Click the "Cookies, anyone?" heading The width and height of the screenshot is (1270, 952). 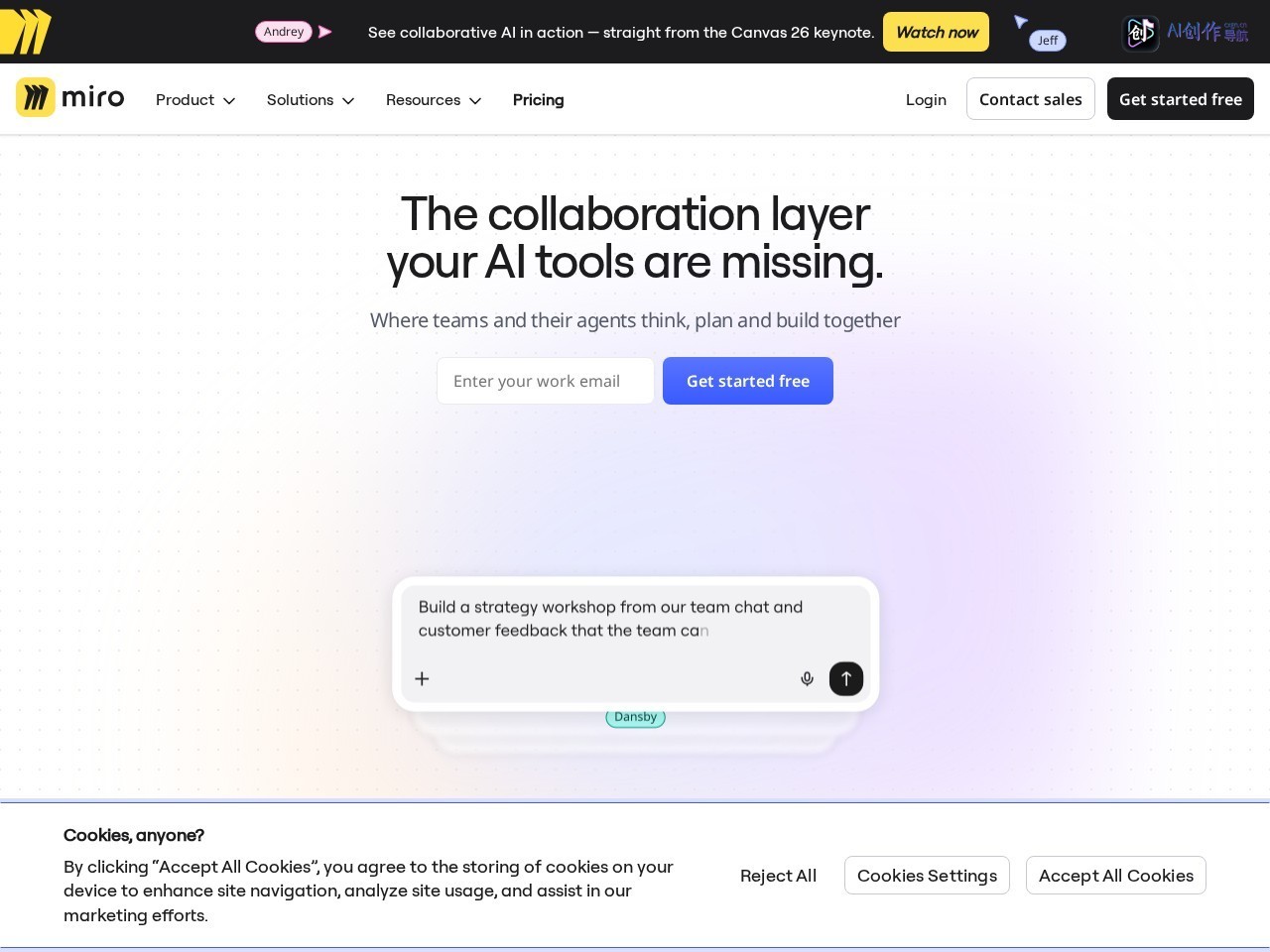134,835
